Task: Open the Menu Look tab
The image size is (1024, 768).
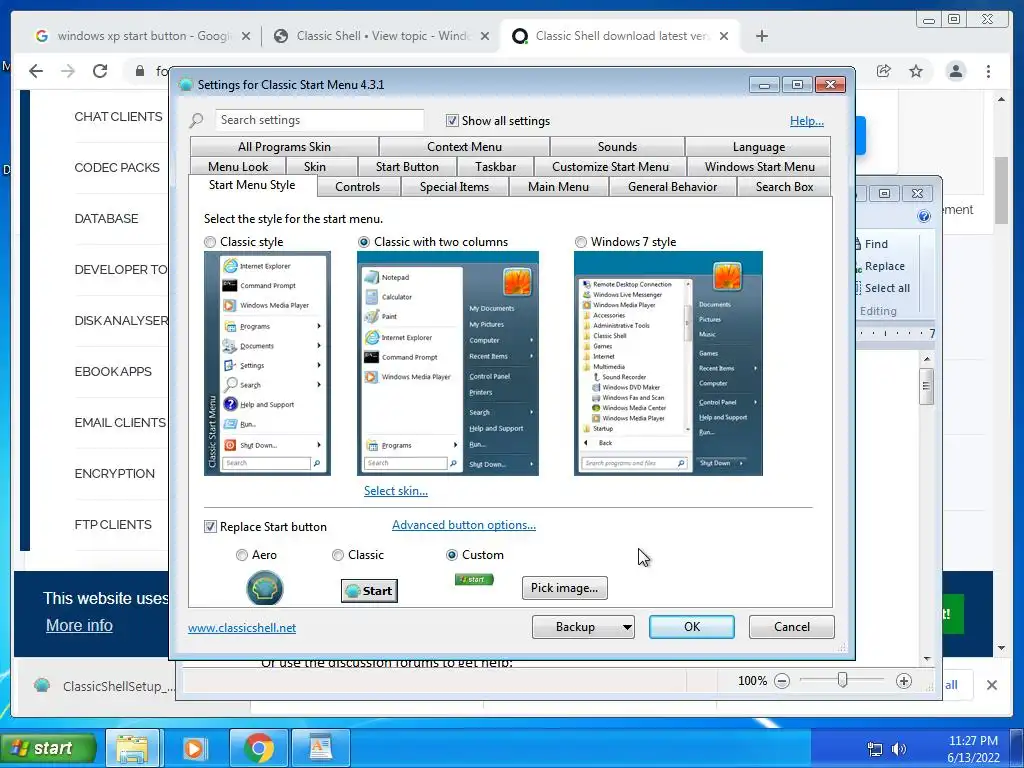Action: coord(238,167)
